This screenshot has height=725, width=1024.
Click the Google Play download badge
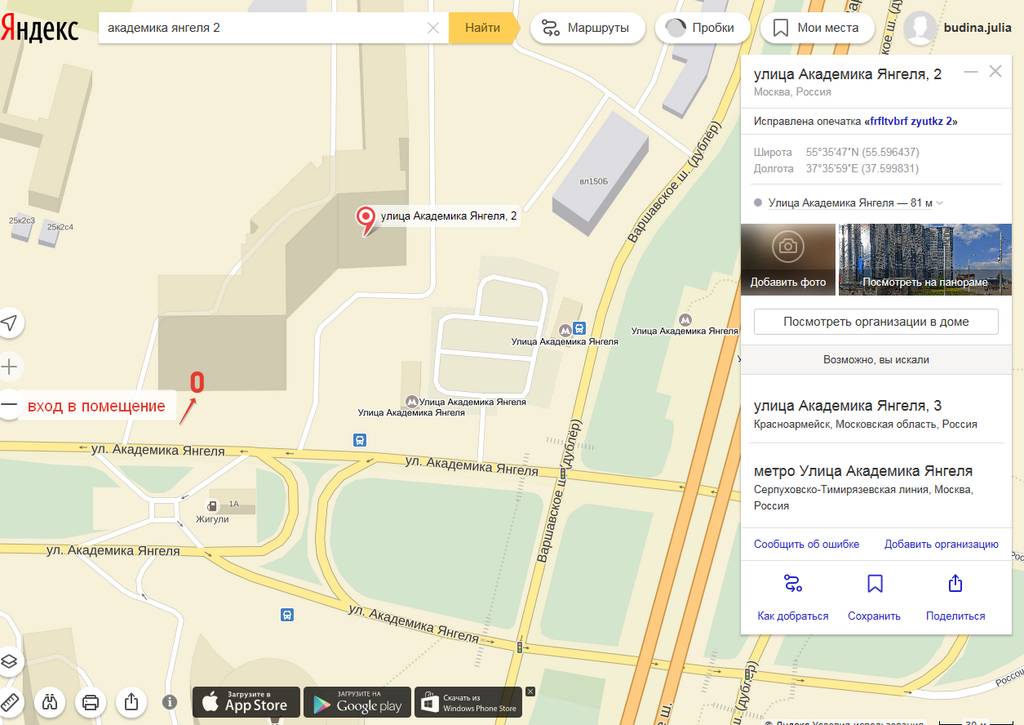357,702
